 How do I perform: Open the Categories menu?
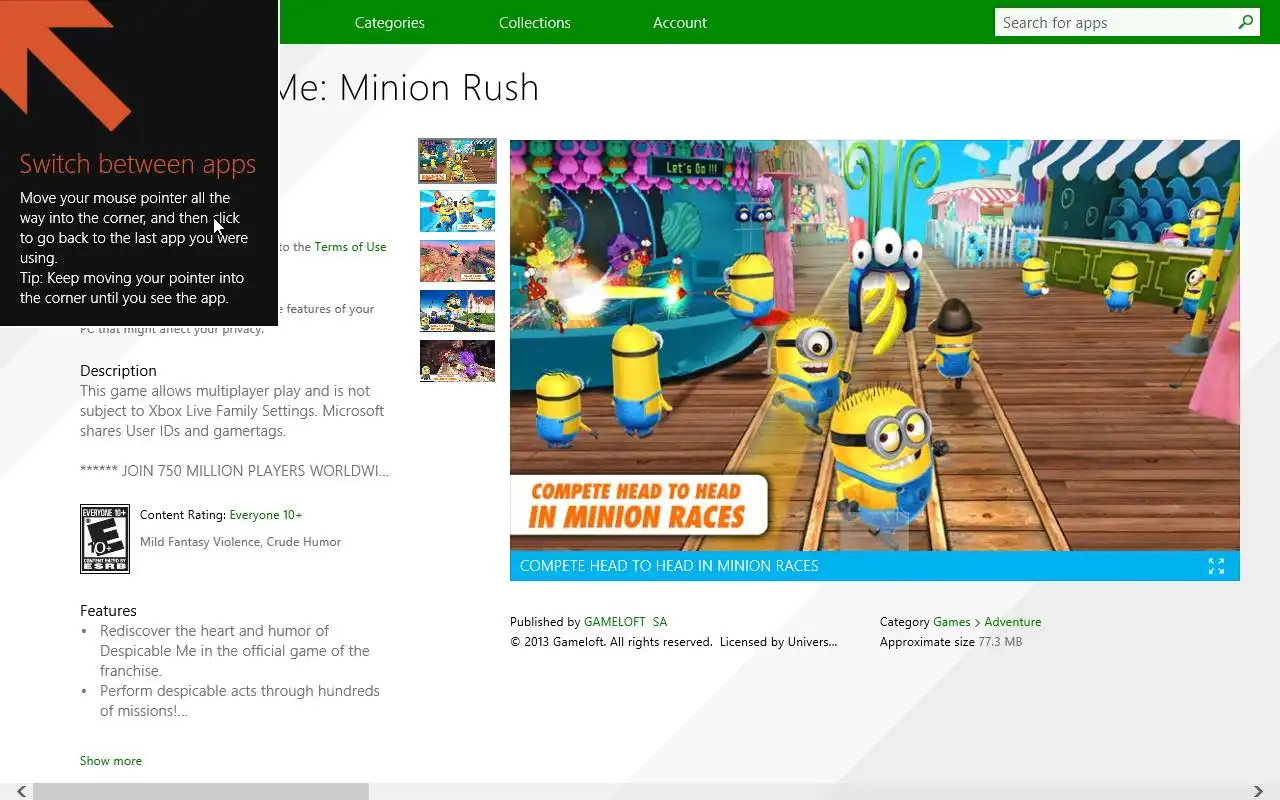click(389, 22)
